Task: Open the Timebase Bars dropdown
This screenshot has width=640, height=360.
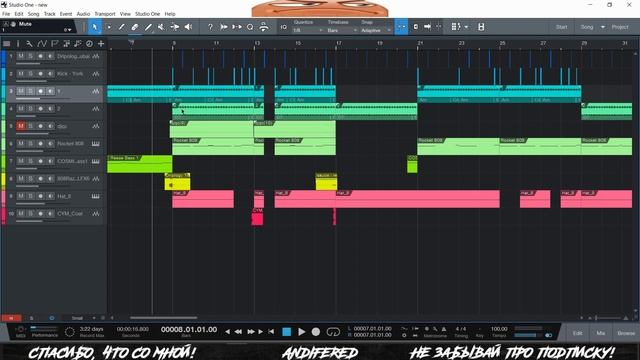Action: coord(342,31)
